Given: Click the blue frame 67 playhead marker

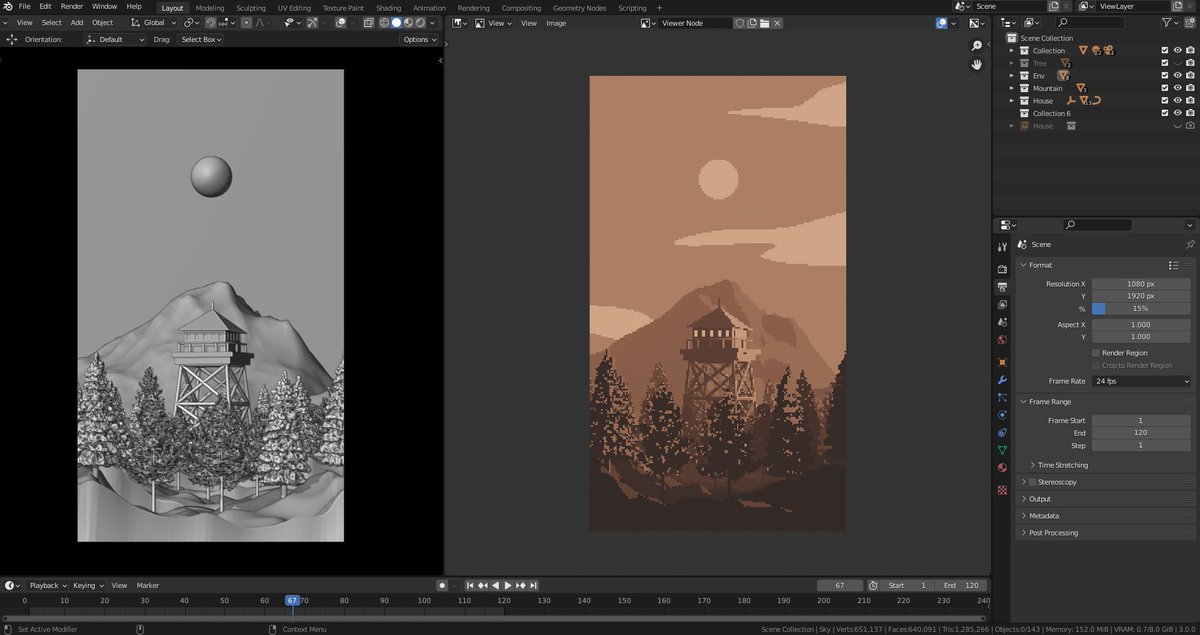Looking at the screenshot, I should click(x=292, y=600).
